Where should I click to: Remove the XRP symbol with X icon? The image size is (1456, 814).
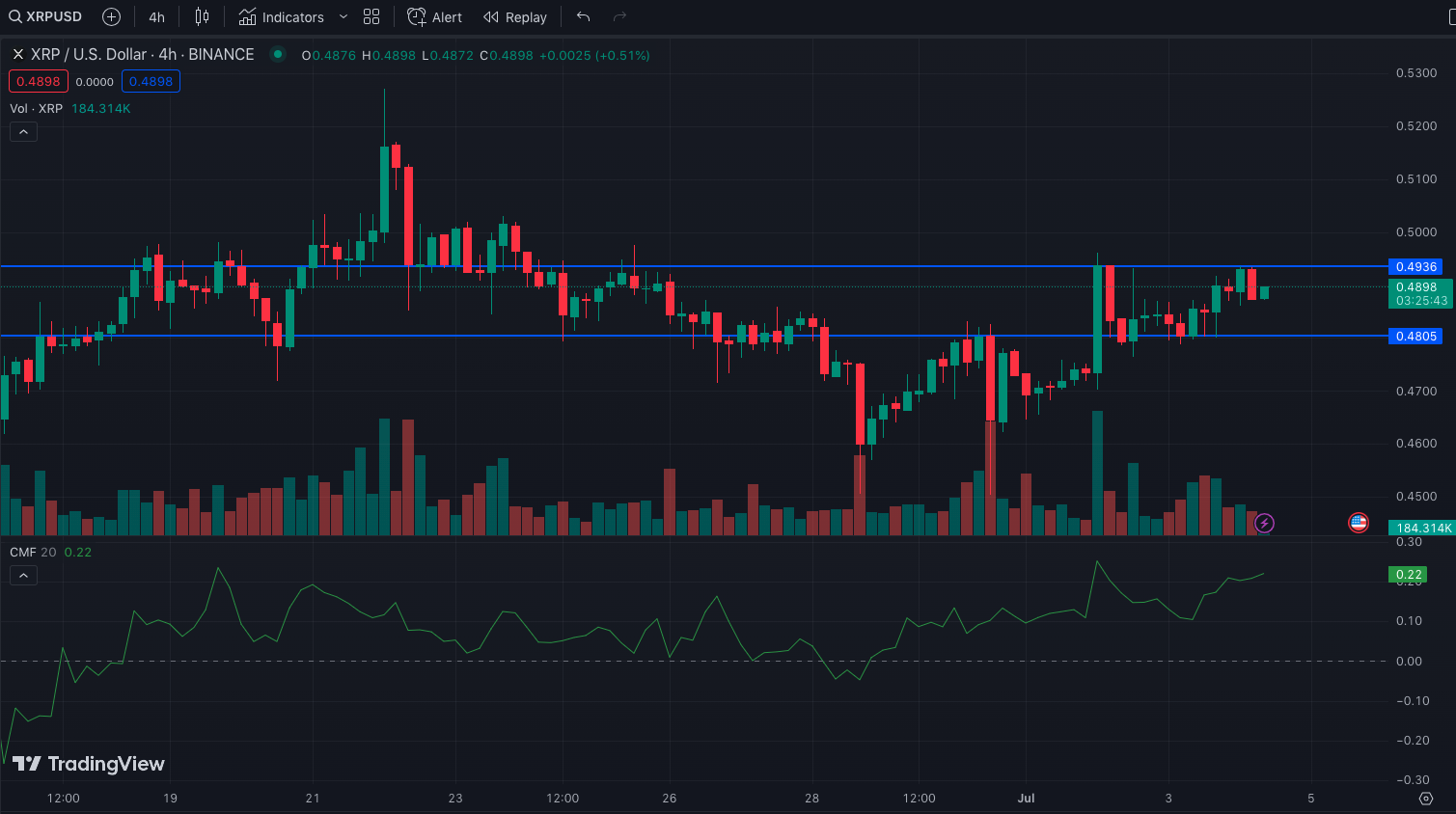pos(17,55)
